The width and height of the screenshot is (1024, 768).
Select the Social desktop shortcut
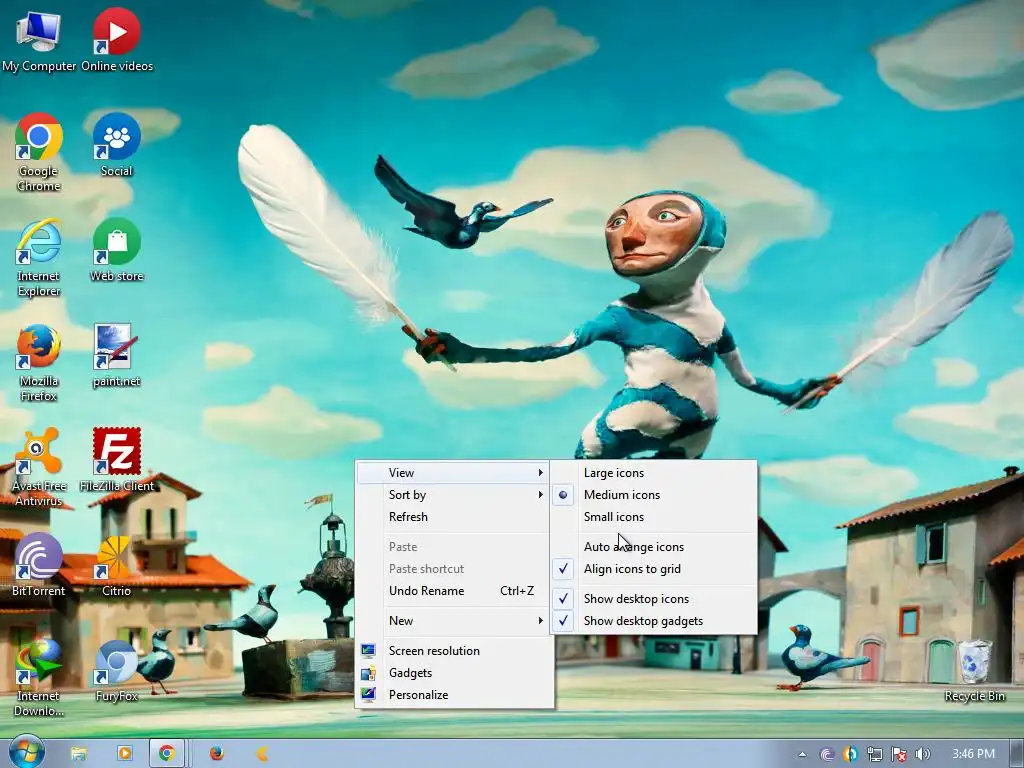pos(117,145)
